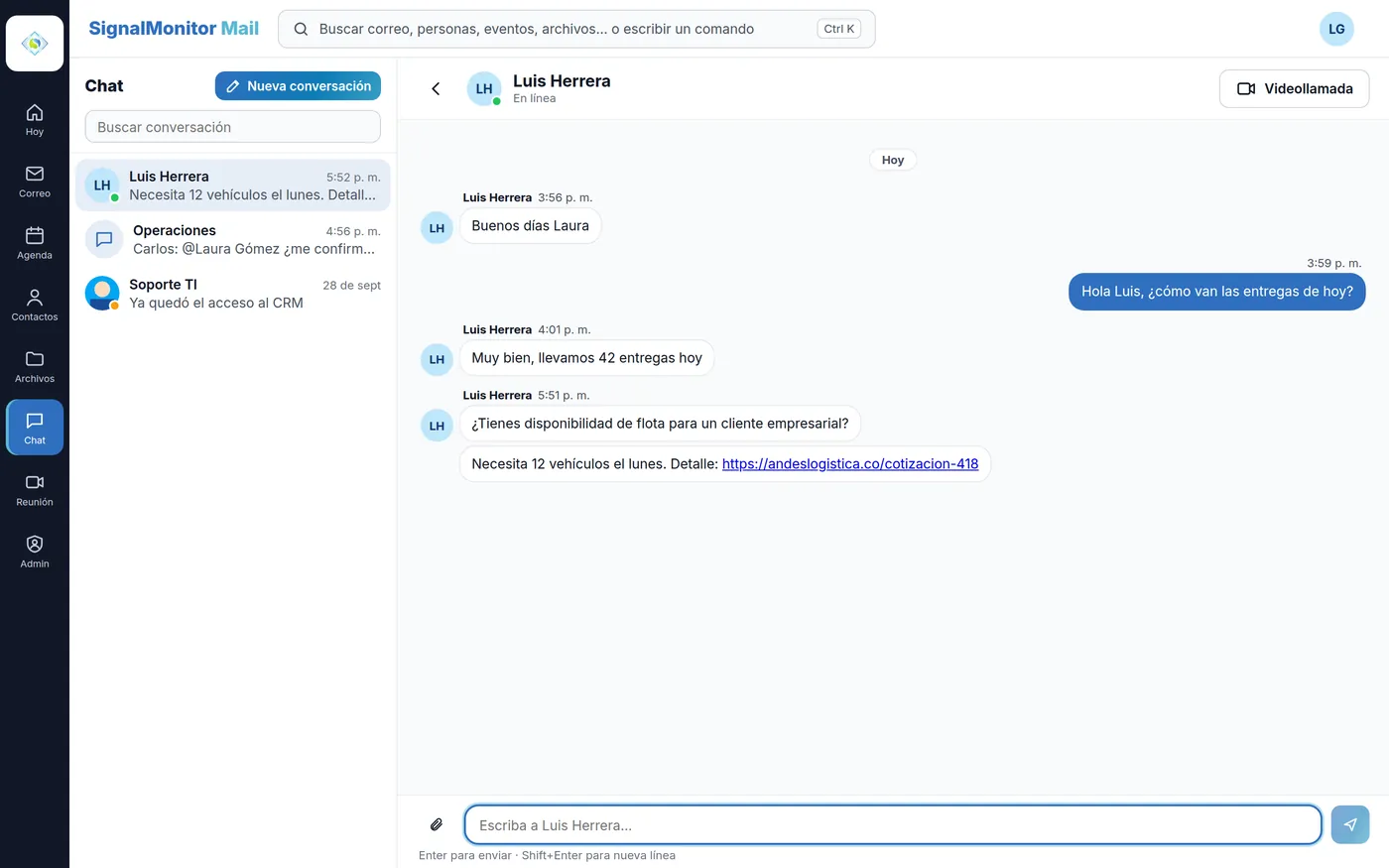Click the '¿Tienes disponibilidad de flota' message
The height and width of the screenshot is (868, 1389).
[661, 424]
